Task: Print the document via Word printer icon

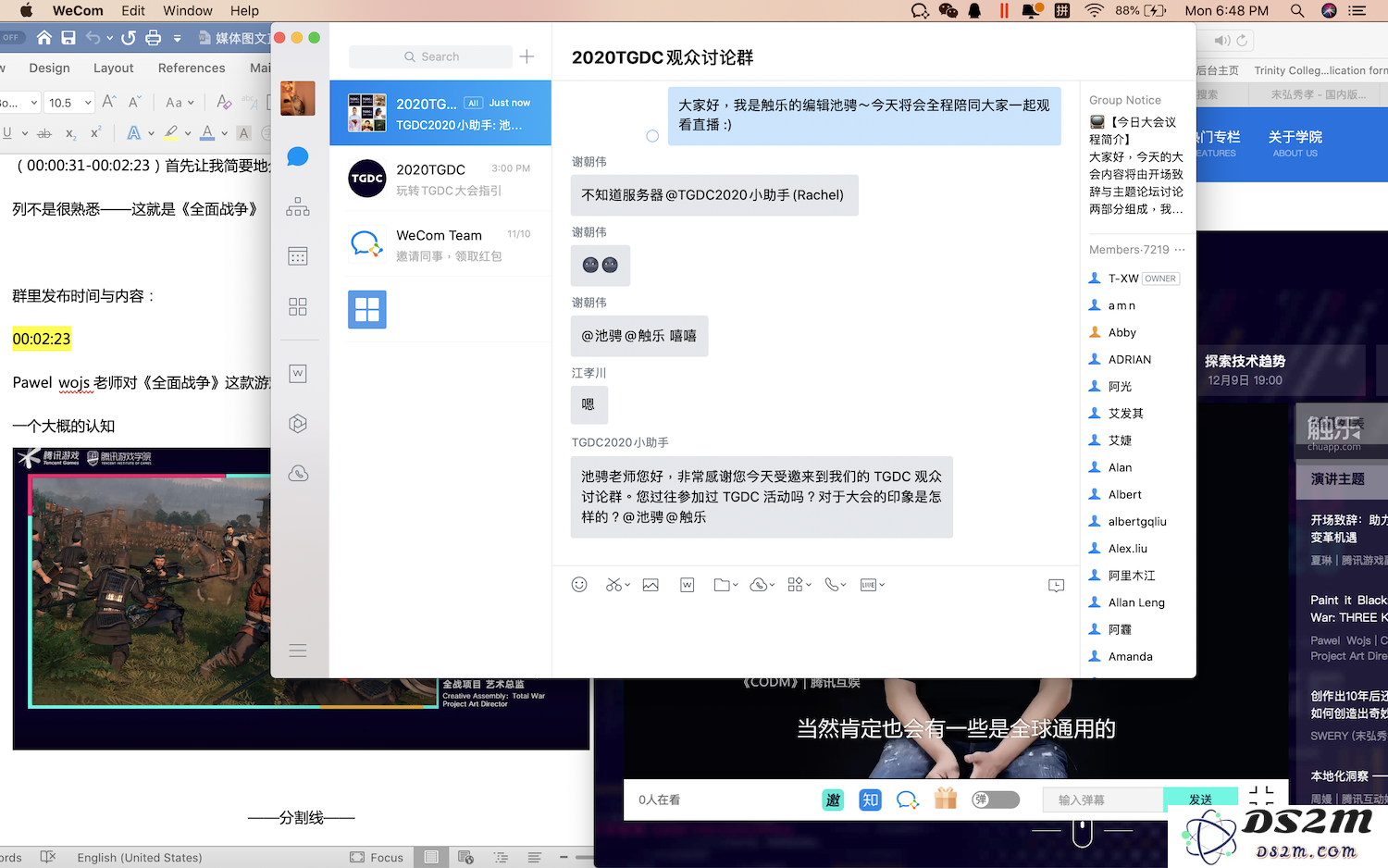Action: click(x=154, y=38)
